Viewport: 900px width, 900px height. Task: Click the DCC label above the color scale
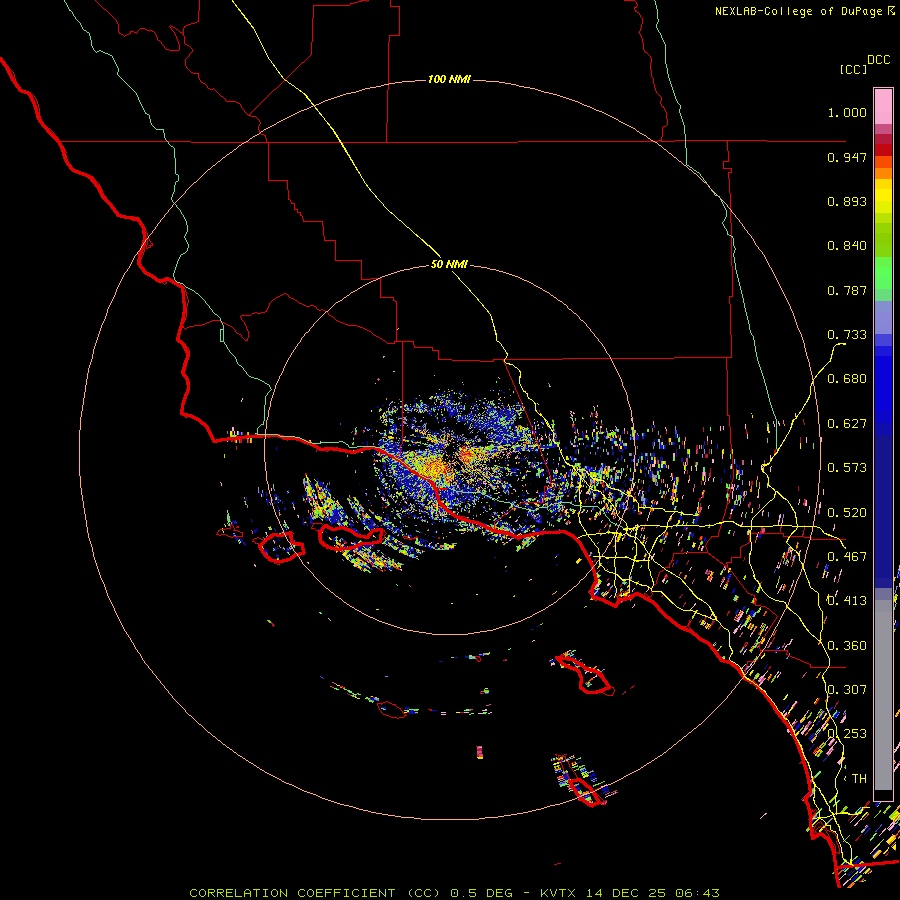878,60
